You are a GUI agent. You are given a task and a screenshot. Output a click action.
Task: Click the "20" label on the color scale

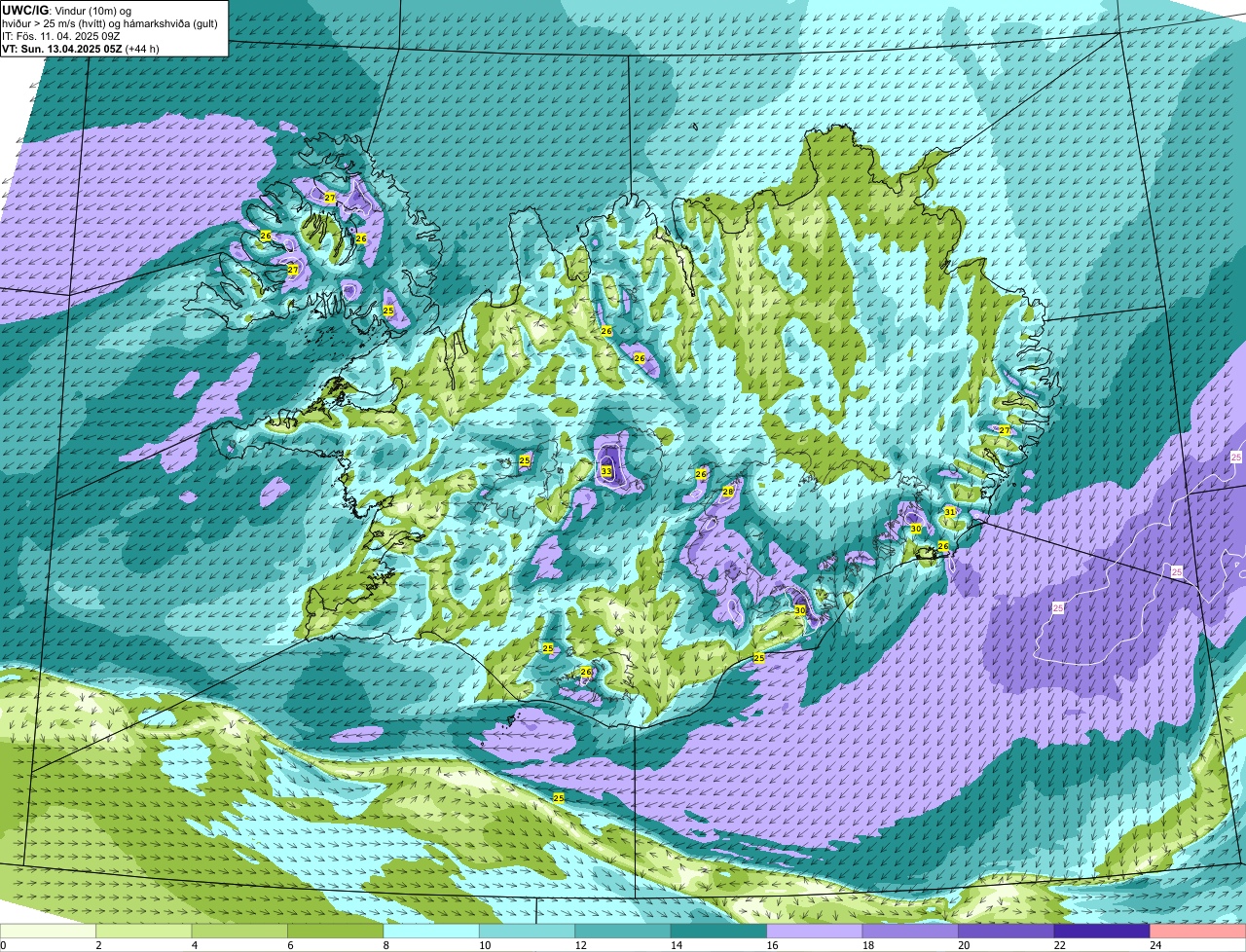click(x=963, y=945)
